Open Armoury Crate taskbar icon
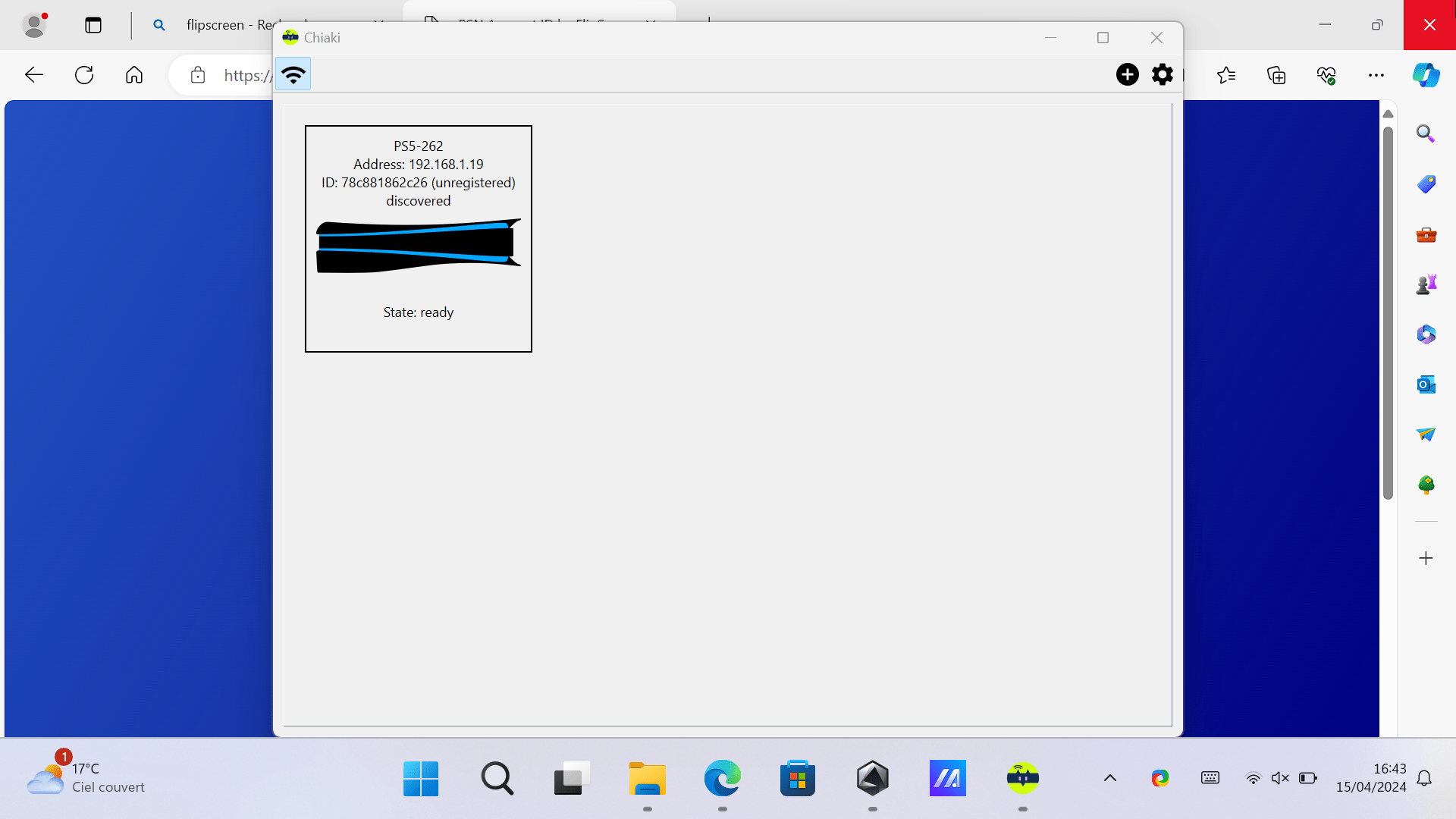1456x819 pixels. coord(873,778)
